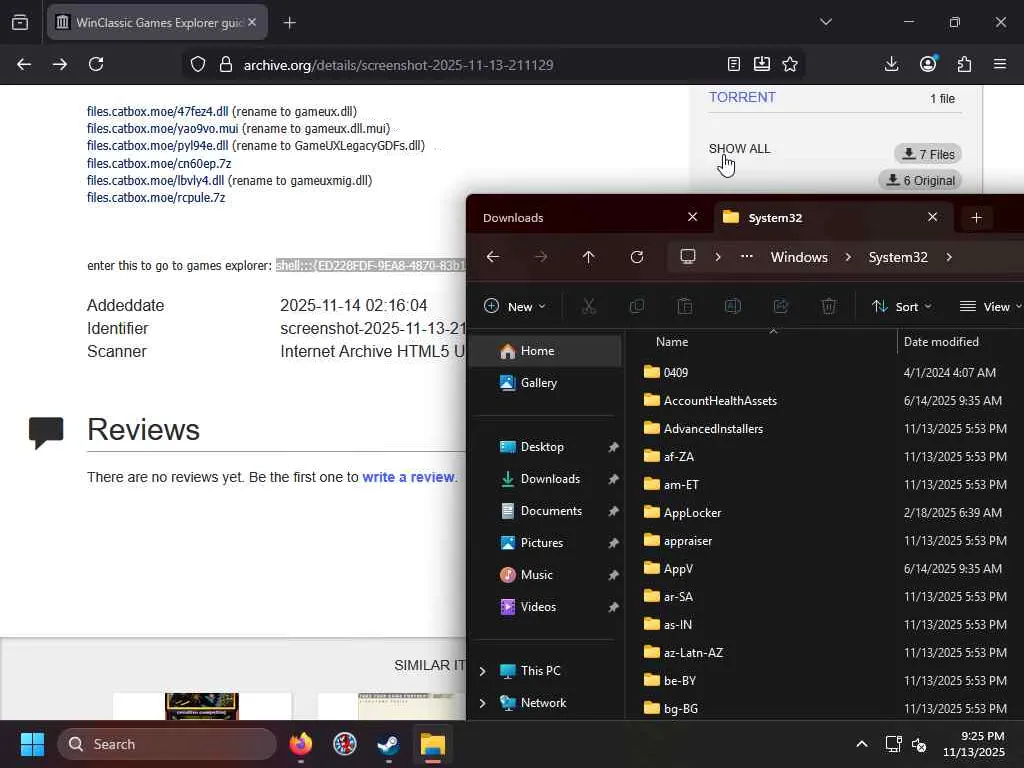
Task: Click files.catbox.moe/rcpule.7z link
Action: coord(156,197)
